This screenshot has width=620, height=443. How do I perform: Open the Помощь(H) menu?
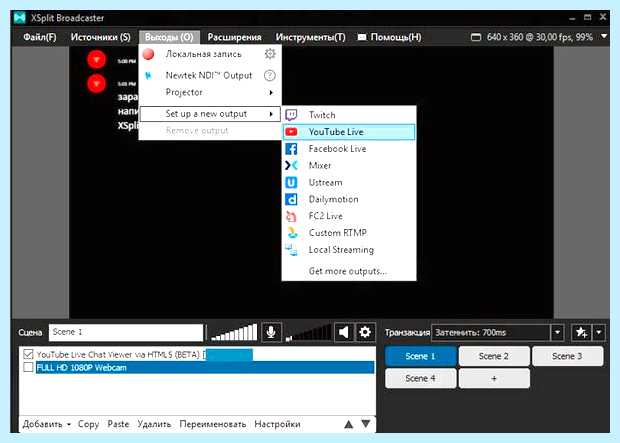tap(395, 37)
